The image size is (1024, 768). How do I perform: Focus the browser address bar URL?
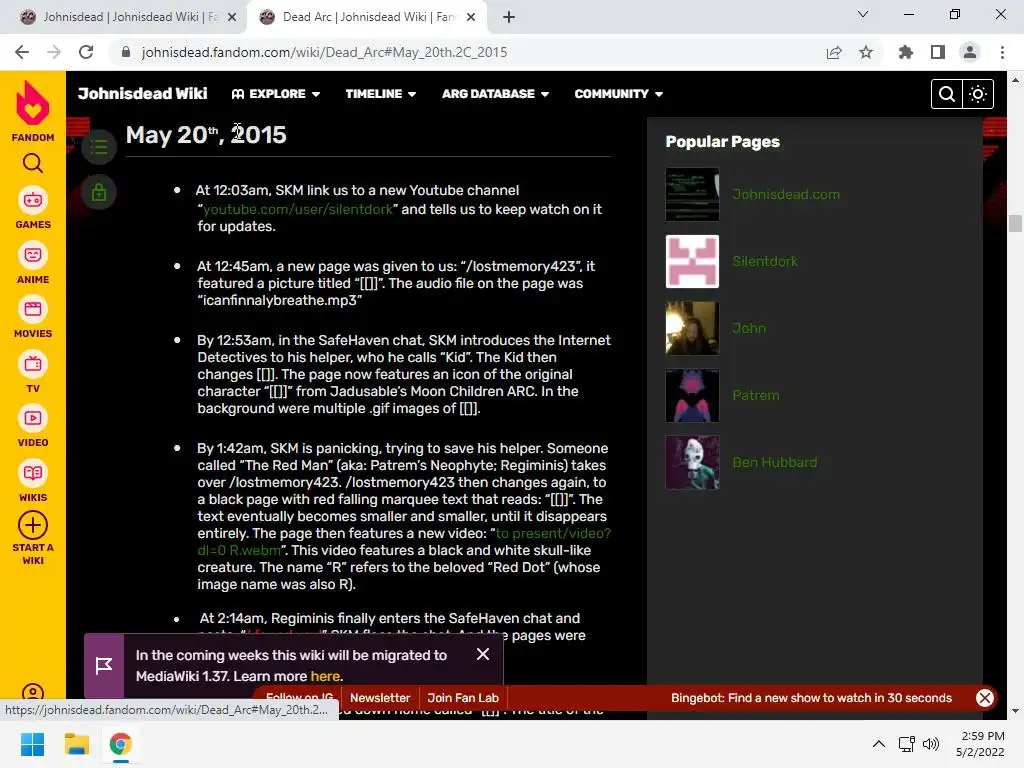(x=324, y=52)
